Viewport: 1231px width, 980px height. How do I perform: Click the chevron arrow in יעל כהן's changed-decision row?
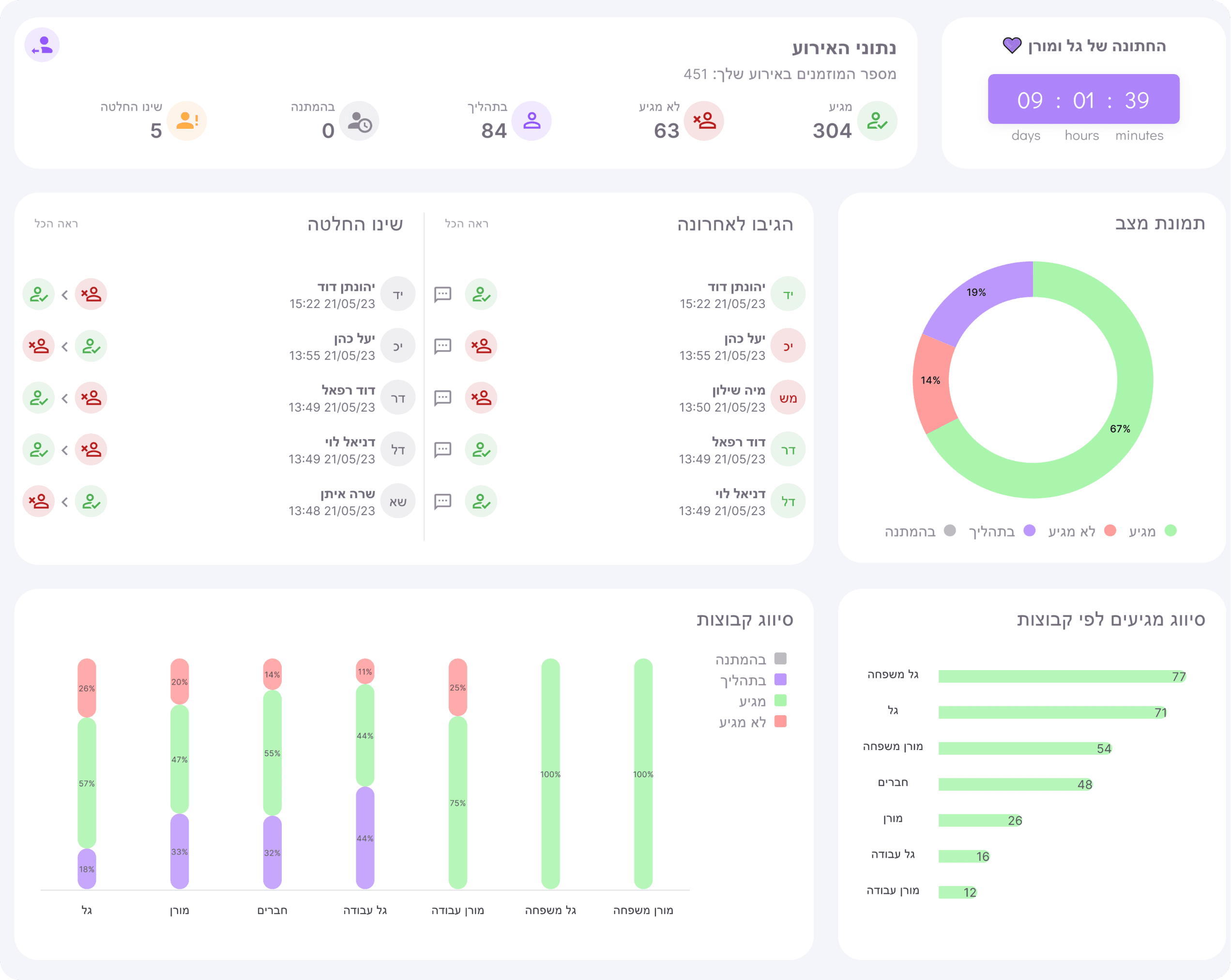(64, 346)
